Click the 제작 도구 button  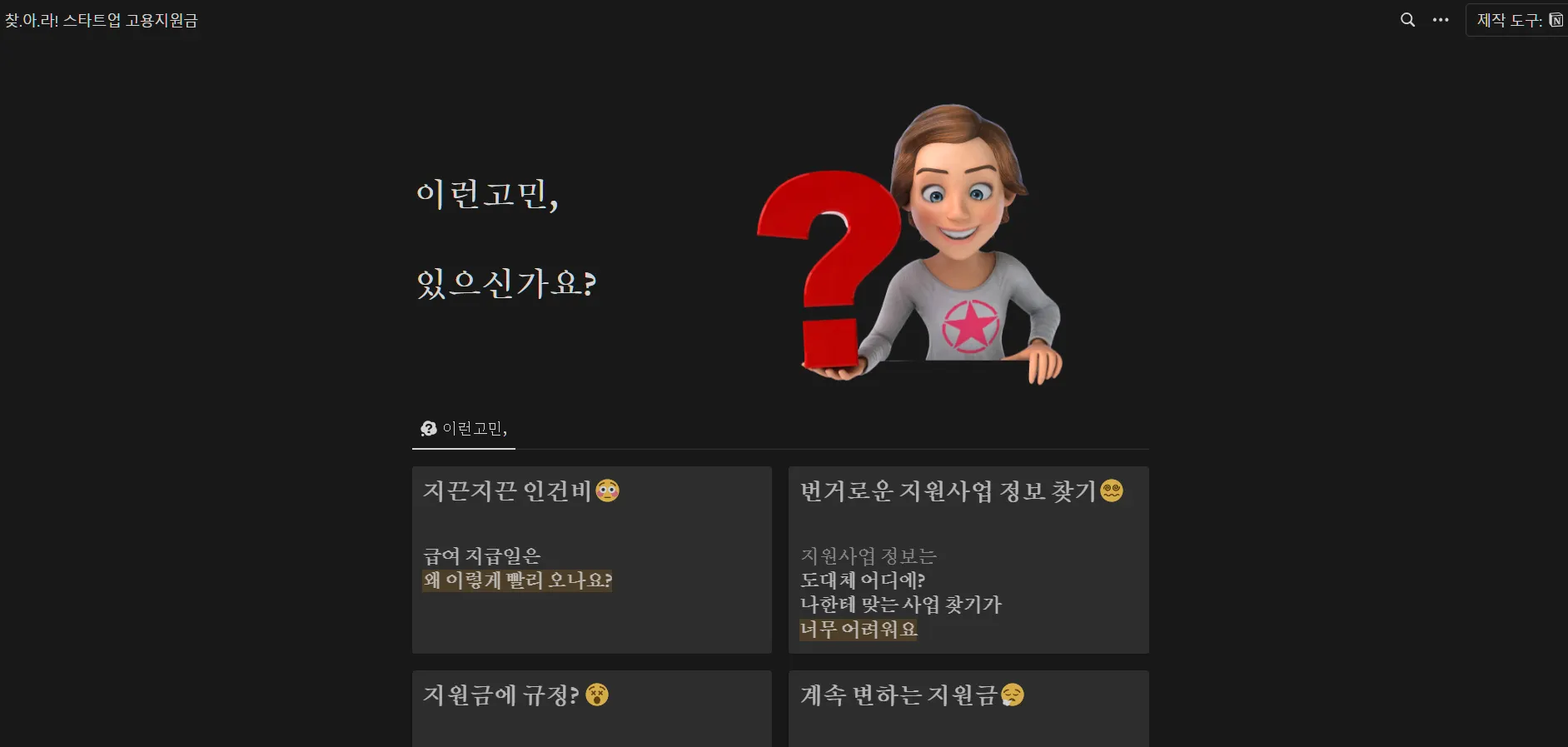click(x=1516, y=20)
